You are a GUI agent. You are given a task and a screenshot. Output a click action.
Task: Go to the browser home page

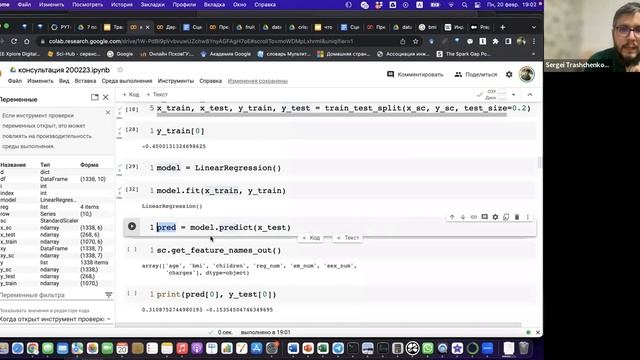(x=27, y=41)
